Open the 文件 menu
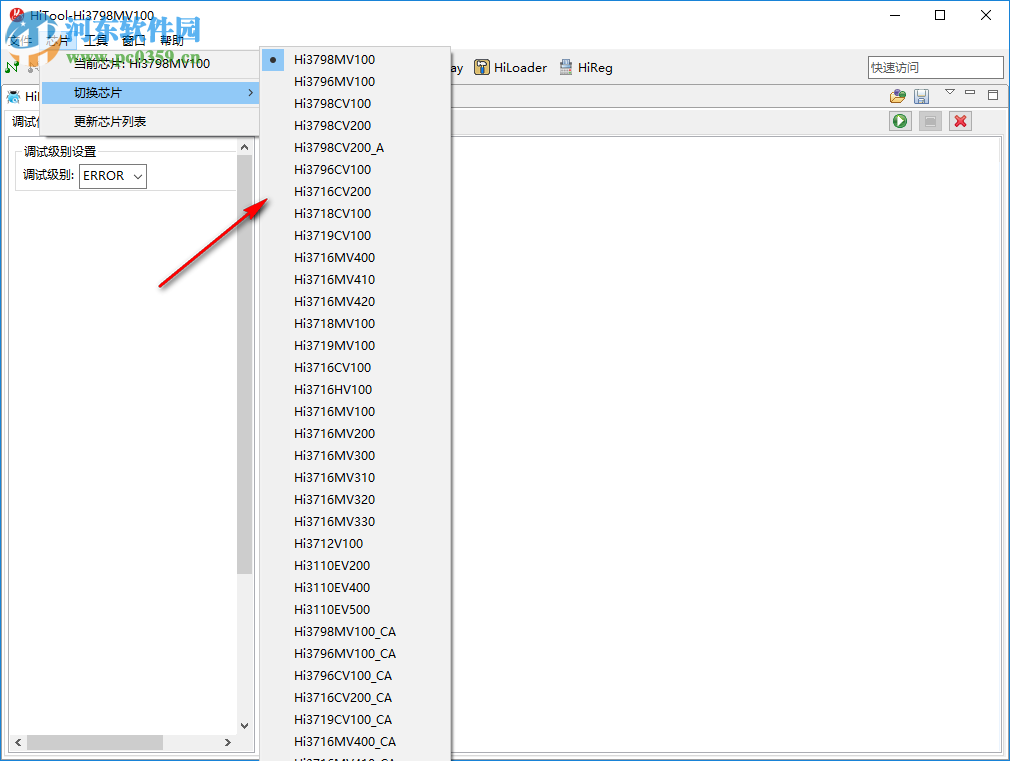1010x761 pixels. coord(21,41)
